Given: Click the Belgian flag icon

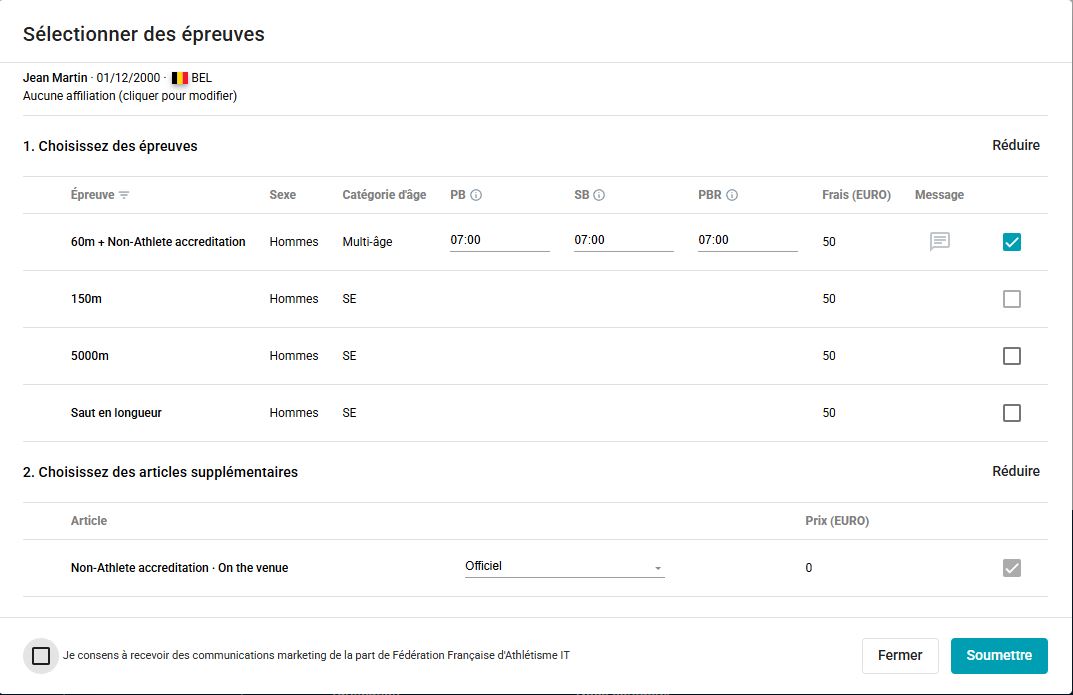Looking at the screenshot, I should (x=179, y=78).
